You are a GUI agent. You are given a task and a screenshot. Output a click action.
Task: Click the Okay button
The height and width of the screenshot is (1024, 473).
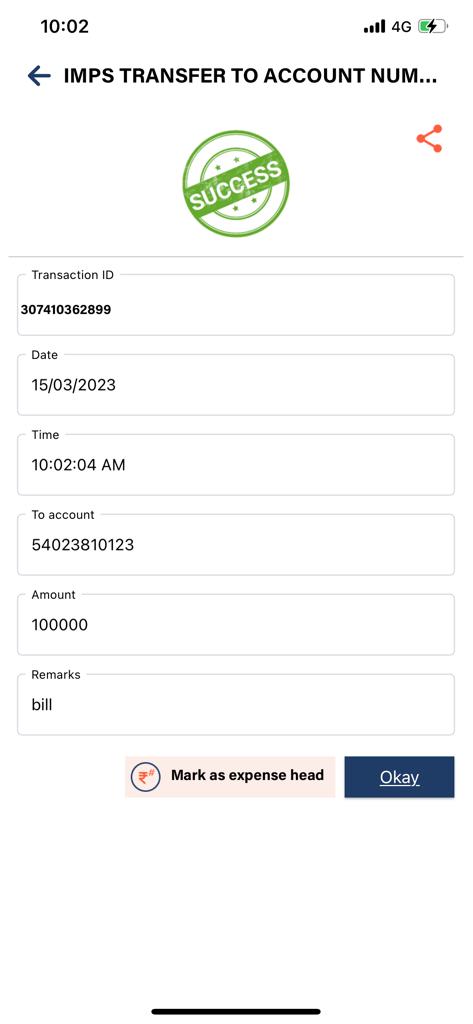coord(399,777)
